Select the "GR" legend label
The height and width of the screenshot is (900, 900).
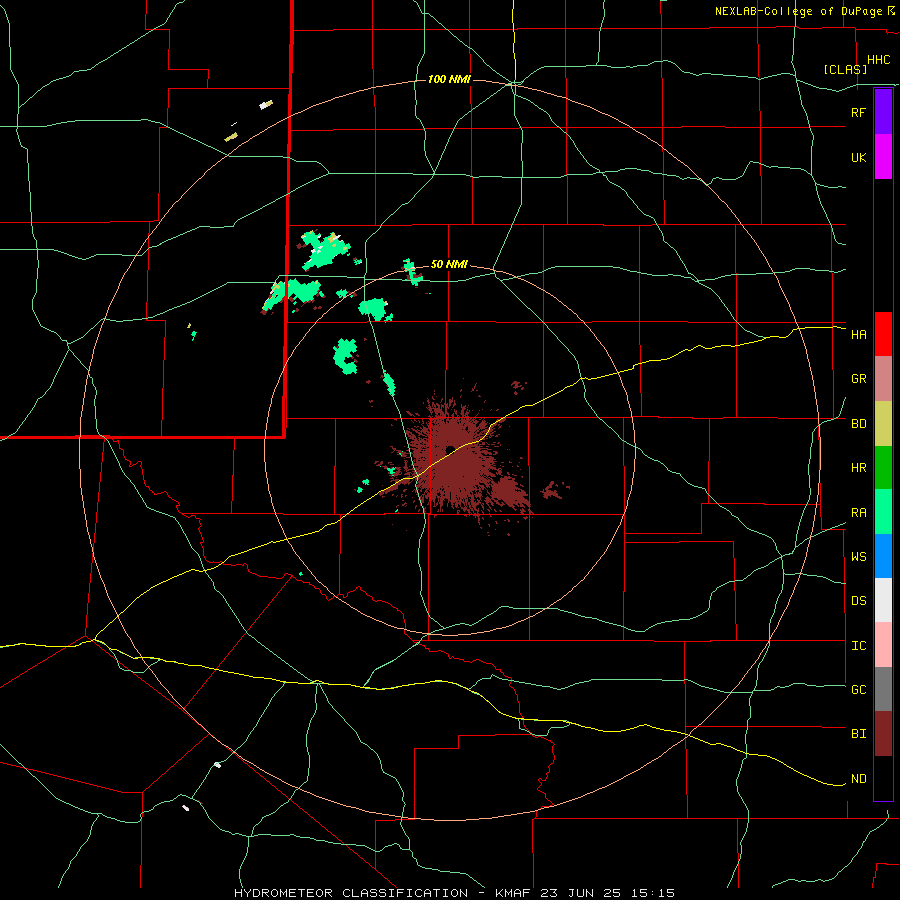pos(858,379)
